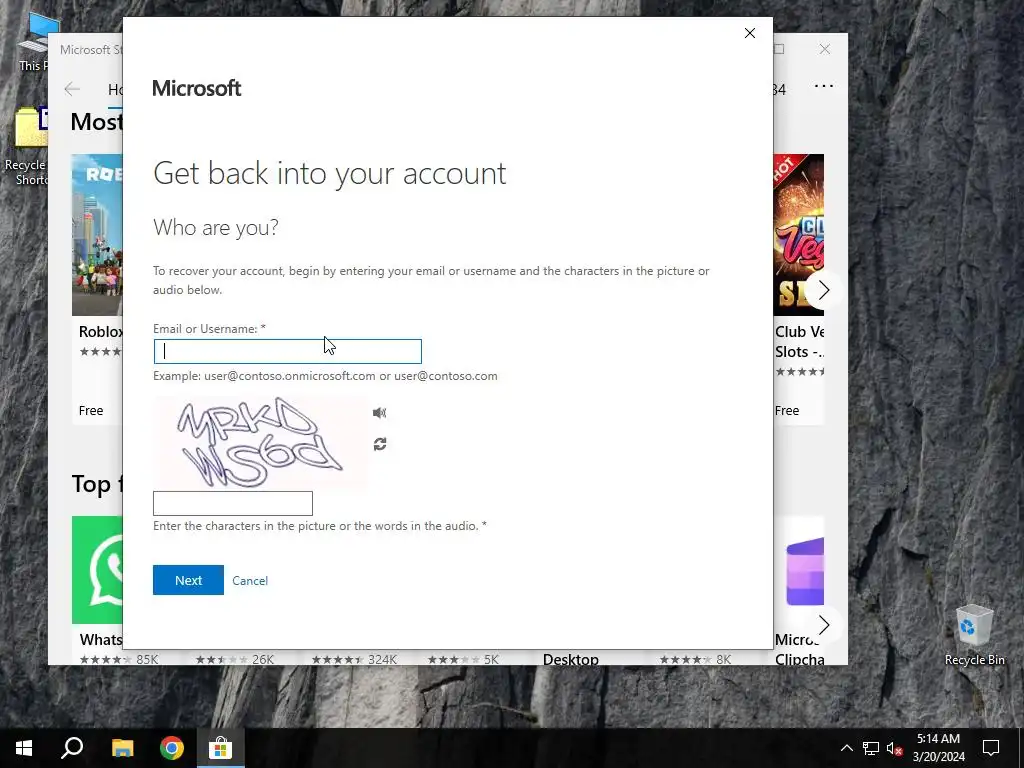Open Microsoft Store three-dots menu
The height and width of the screenshot is (768, 1024).
click(x=824, y=86)
